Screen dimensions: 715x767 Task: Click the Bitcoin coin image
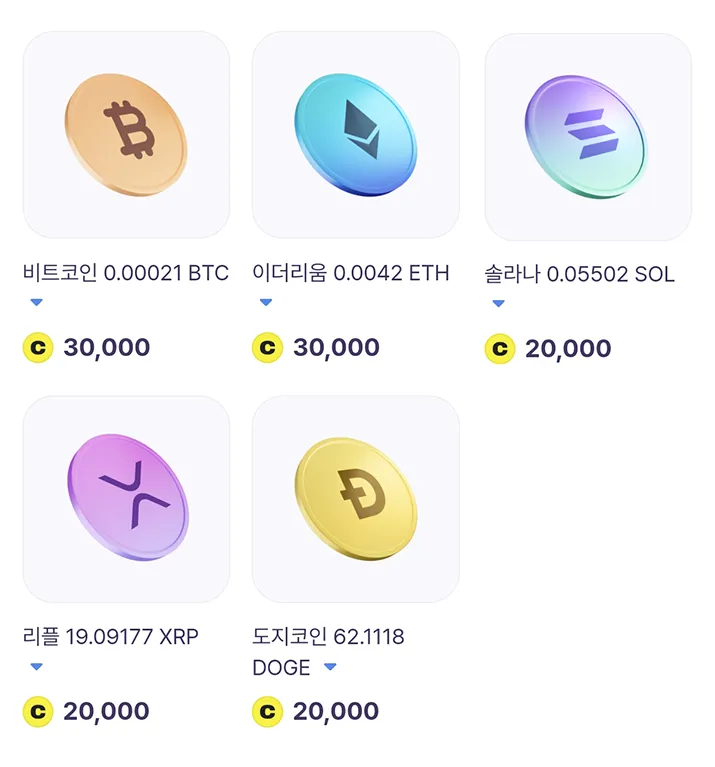click(126, 135)
